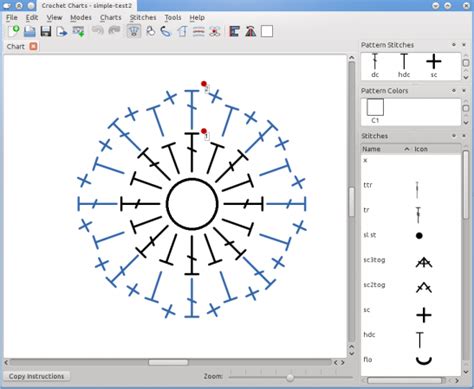Click the red horizontal lines row icon

pos(199,32)
